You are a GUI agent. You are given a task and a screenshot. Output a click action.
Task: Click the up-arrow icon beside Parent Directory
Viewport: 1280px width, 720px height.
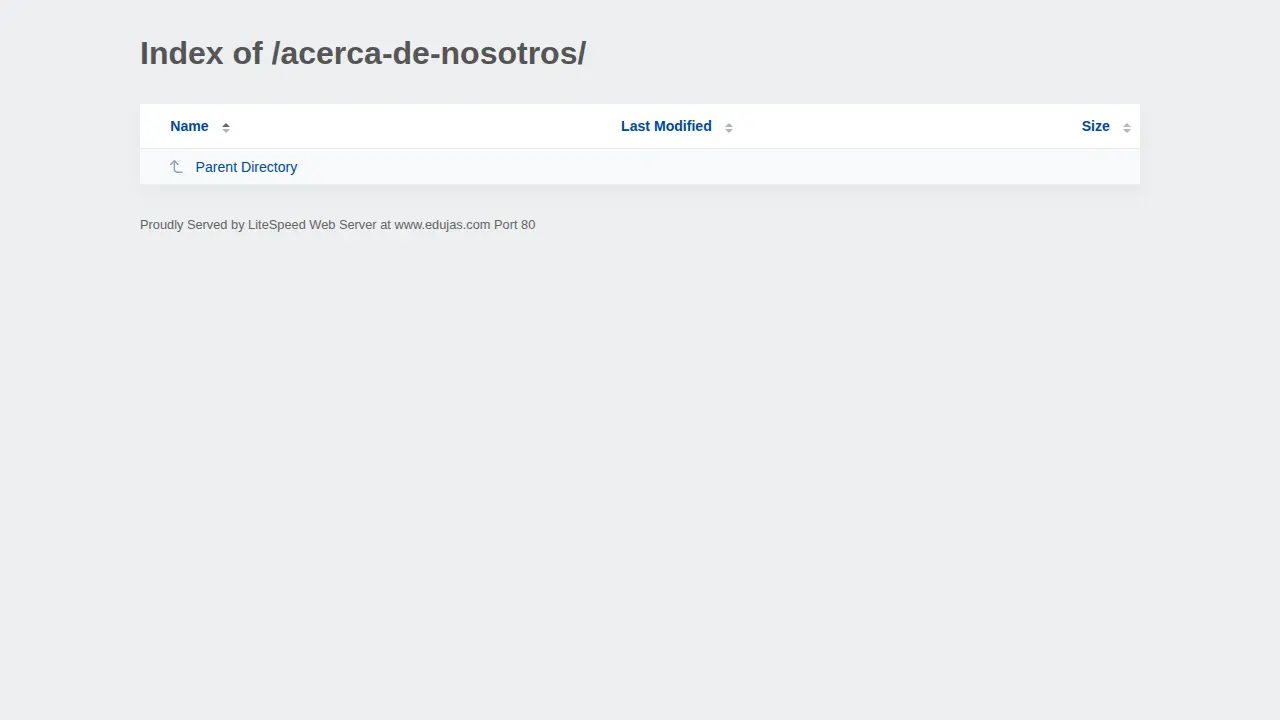click(176, 167)
